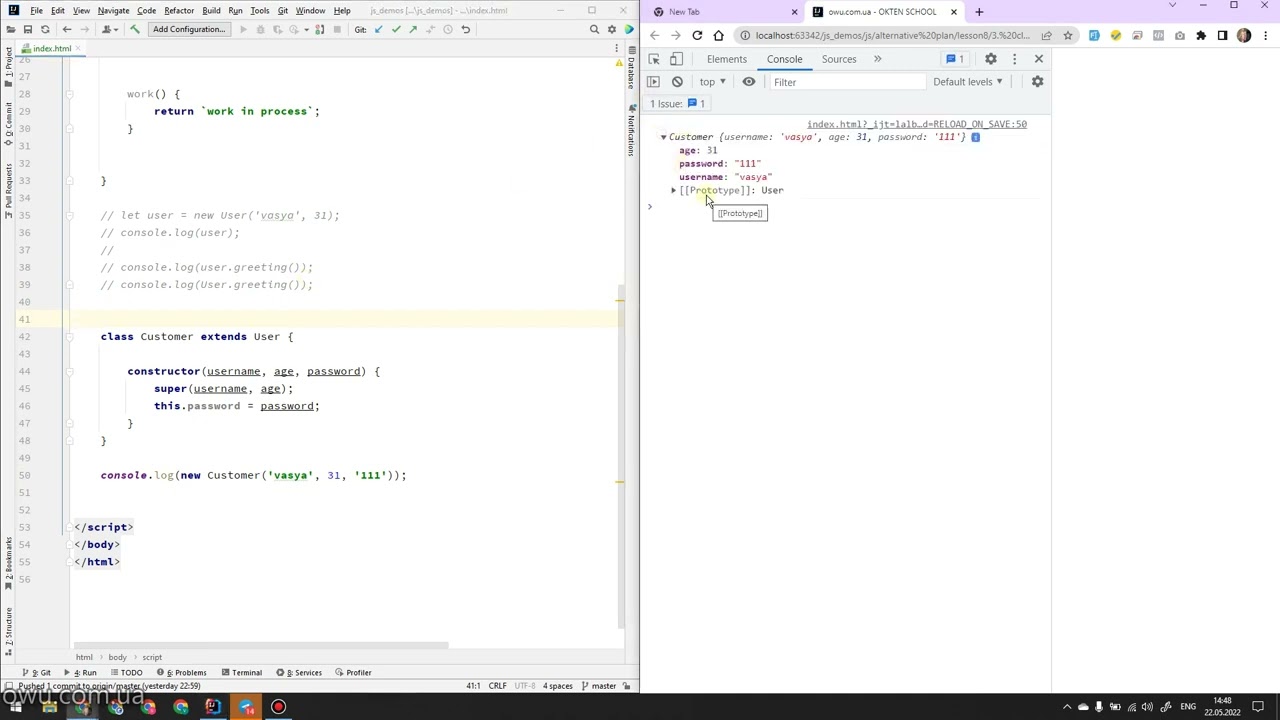Viewport: 1280px width, 720px height.
Task: Click the issues message counter badge in DevTools
Action: pyautogui.click(x=955, y=59)
